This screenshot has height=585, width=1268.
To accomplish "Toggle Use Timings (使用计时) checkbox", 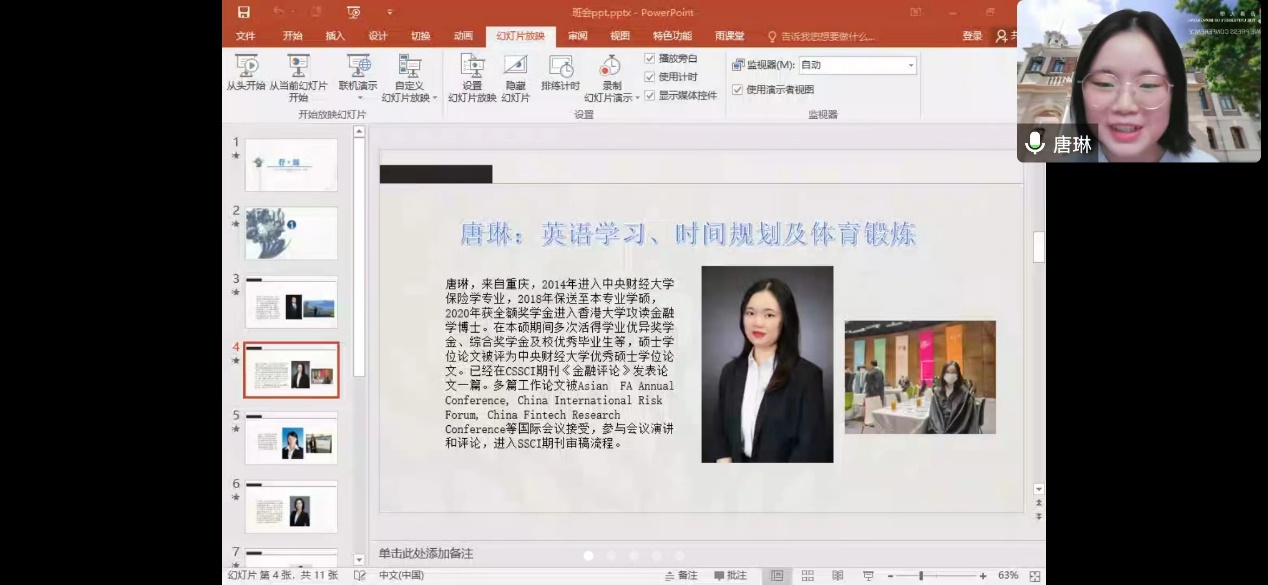I will coord(650,77).
